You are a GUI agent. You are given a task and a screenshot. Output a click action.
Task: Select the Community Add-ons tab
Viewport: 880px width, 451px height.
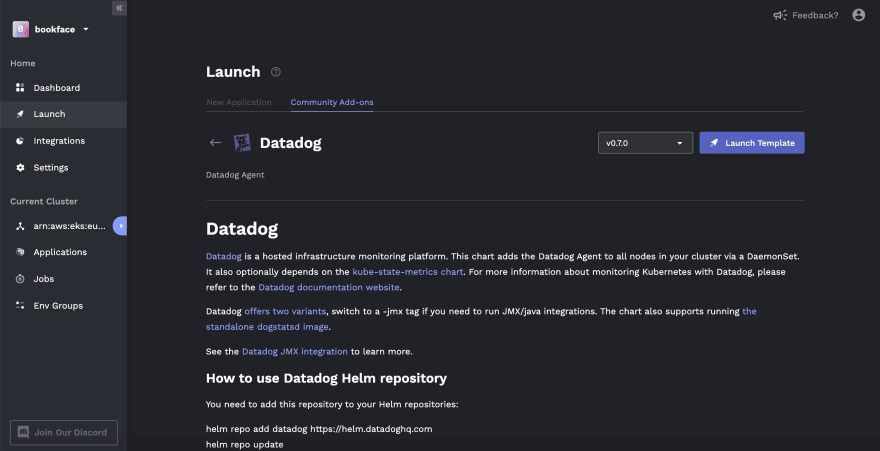point(332,102)
